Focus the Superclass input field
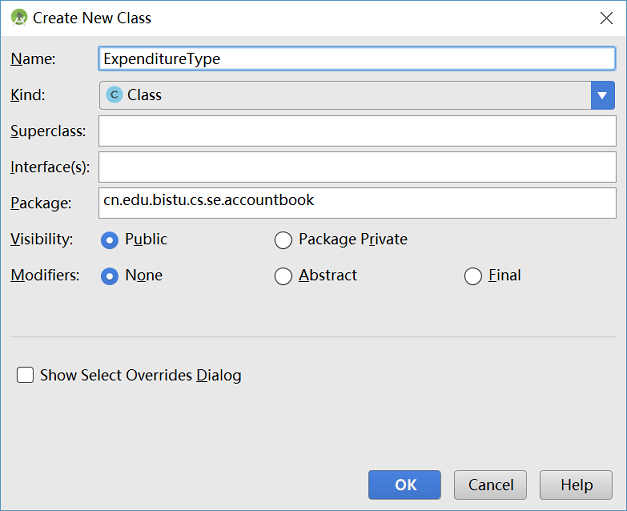Screen dimensions: 627x511 357,131
